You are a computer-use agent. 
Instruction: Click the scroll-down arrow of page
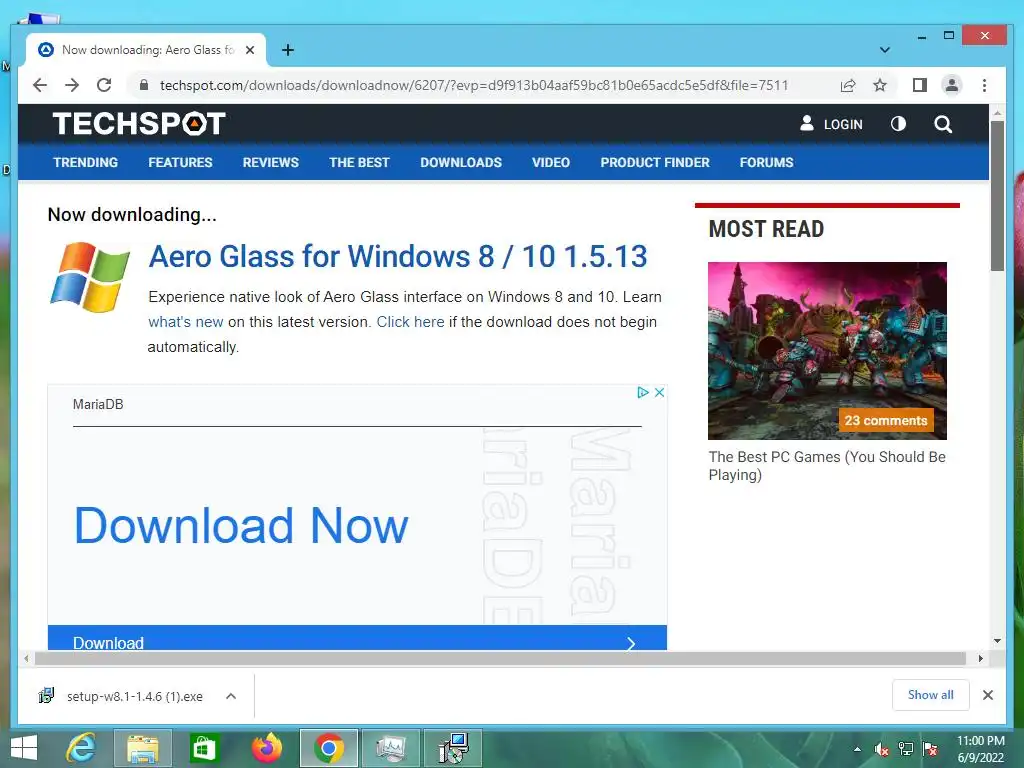pyautogui.click(x=997, y=641)
